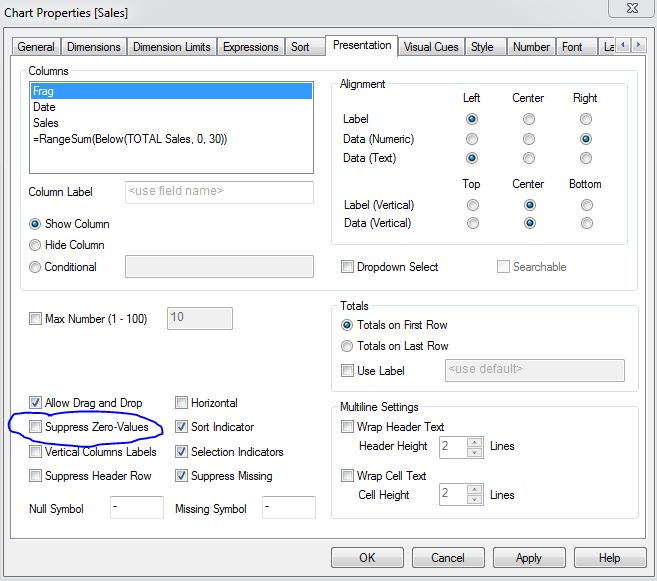Set Data (Numeric) alignment to Left
Image resolution: width=657 pixels, height=581 pixels.
tap(472, 139)
